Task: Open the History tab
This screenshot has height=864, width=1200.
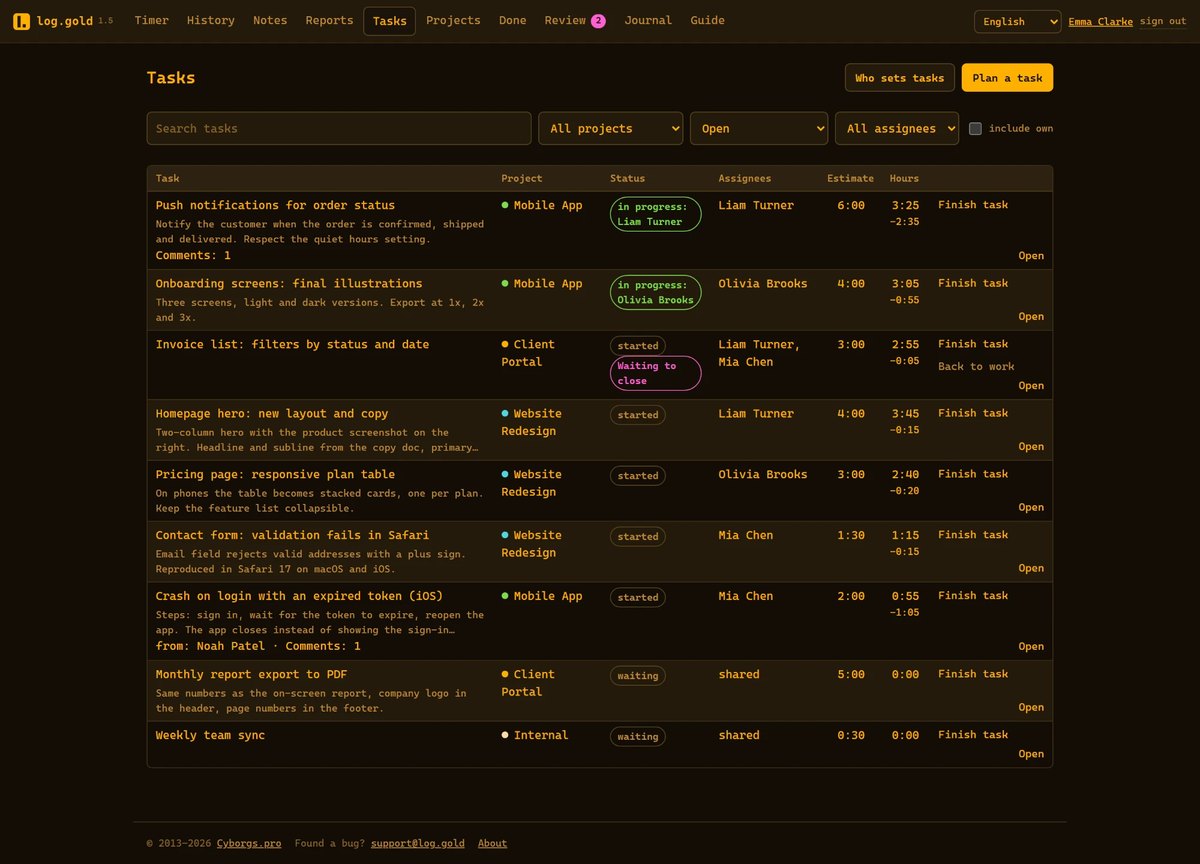Action: pyautogui.click(x=211, y=20)
